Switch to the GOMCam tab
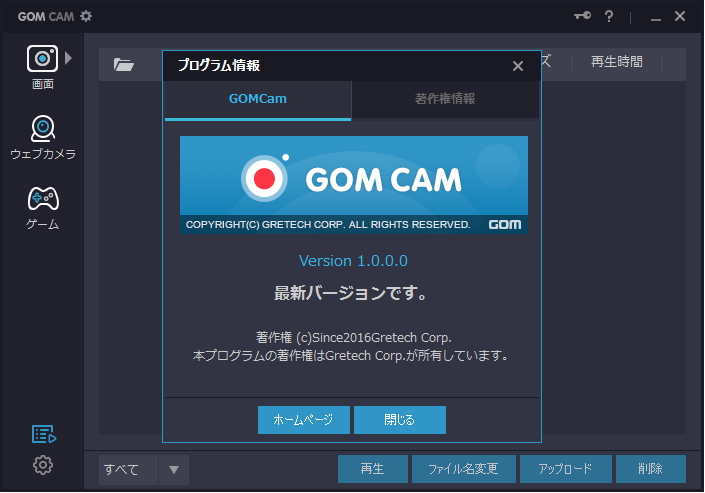 click(258, 100)
